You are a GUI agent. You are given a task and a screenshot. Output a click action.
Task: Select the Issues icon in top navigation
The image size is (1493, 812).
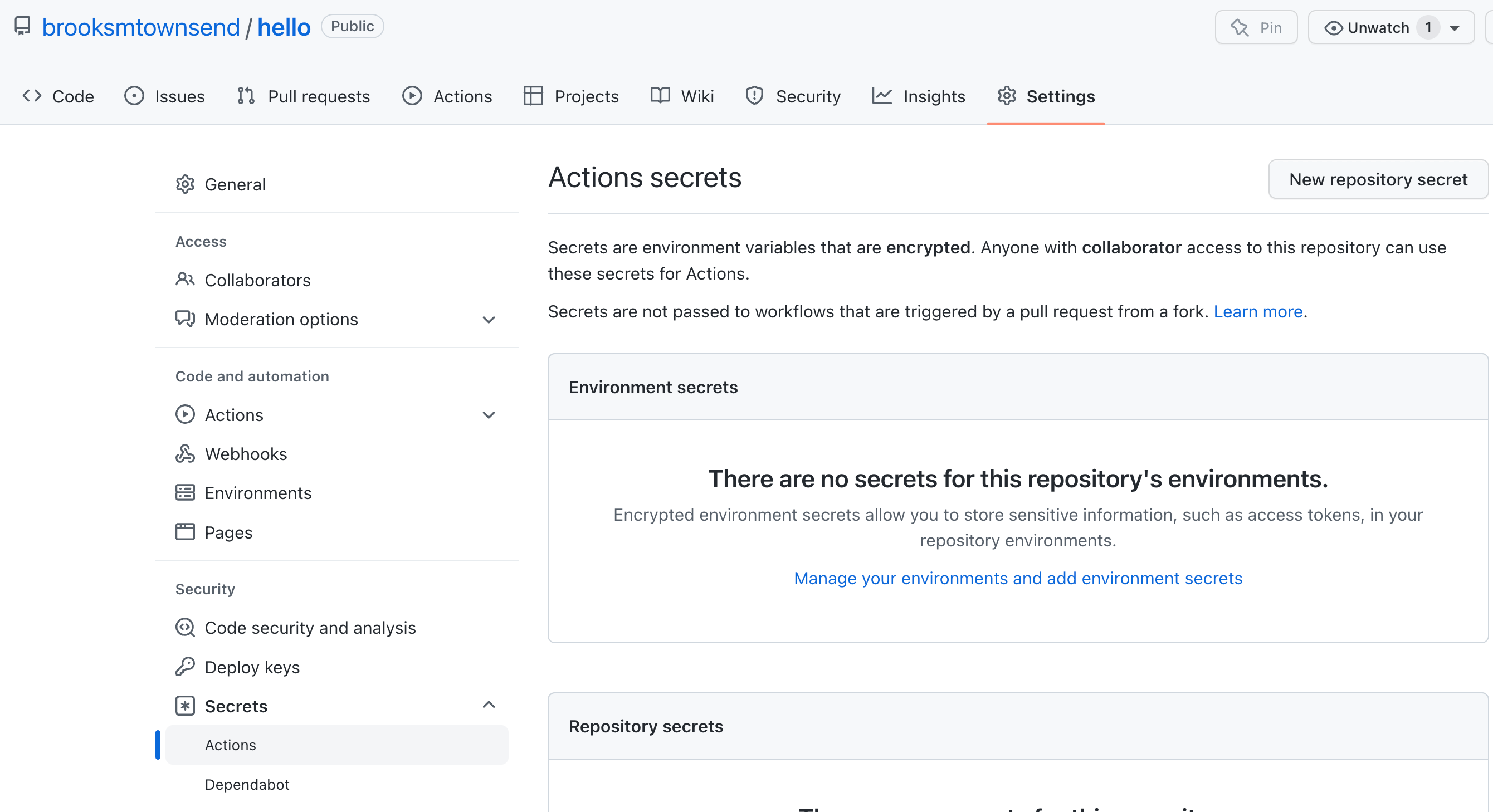(x=134, y=96)
